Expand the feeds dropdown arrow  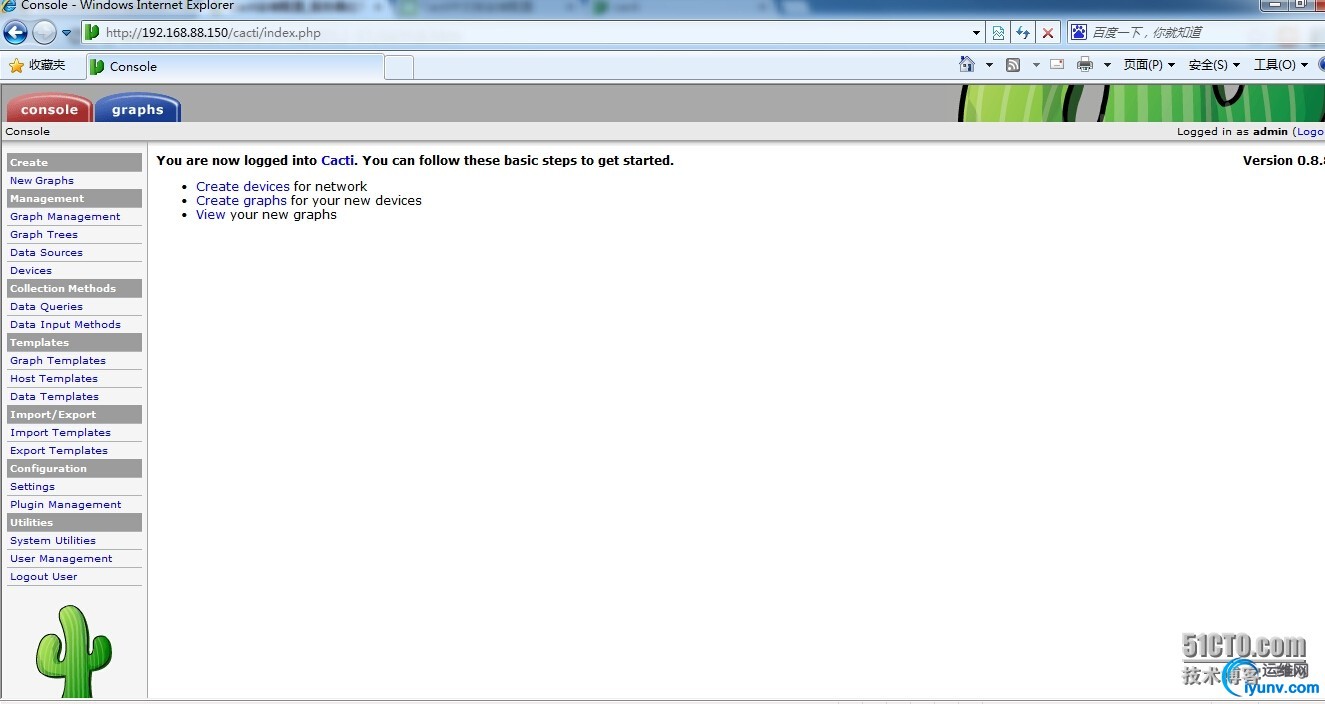click(x=1036, y=65)
